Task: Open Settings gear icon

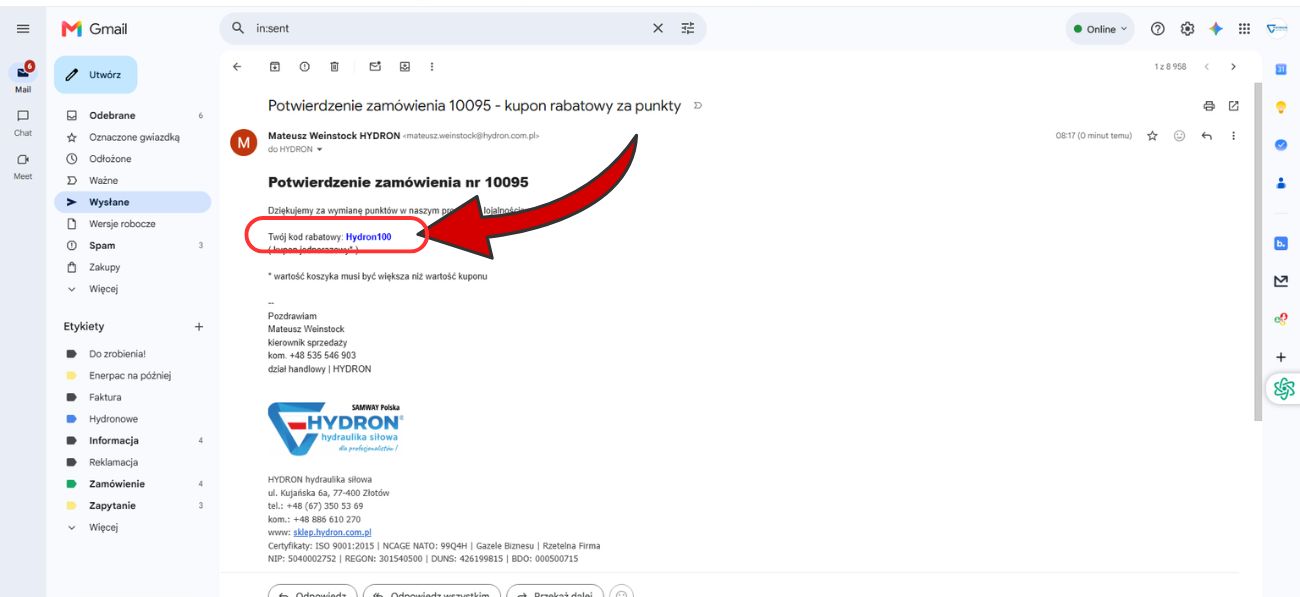Action: pos(1187,29)
